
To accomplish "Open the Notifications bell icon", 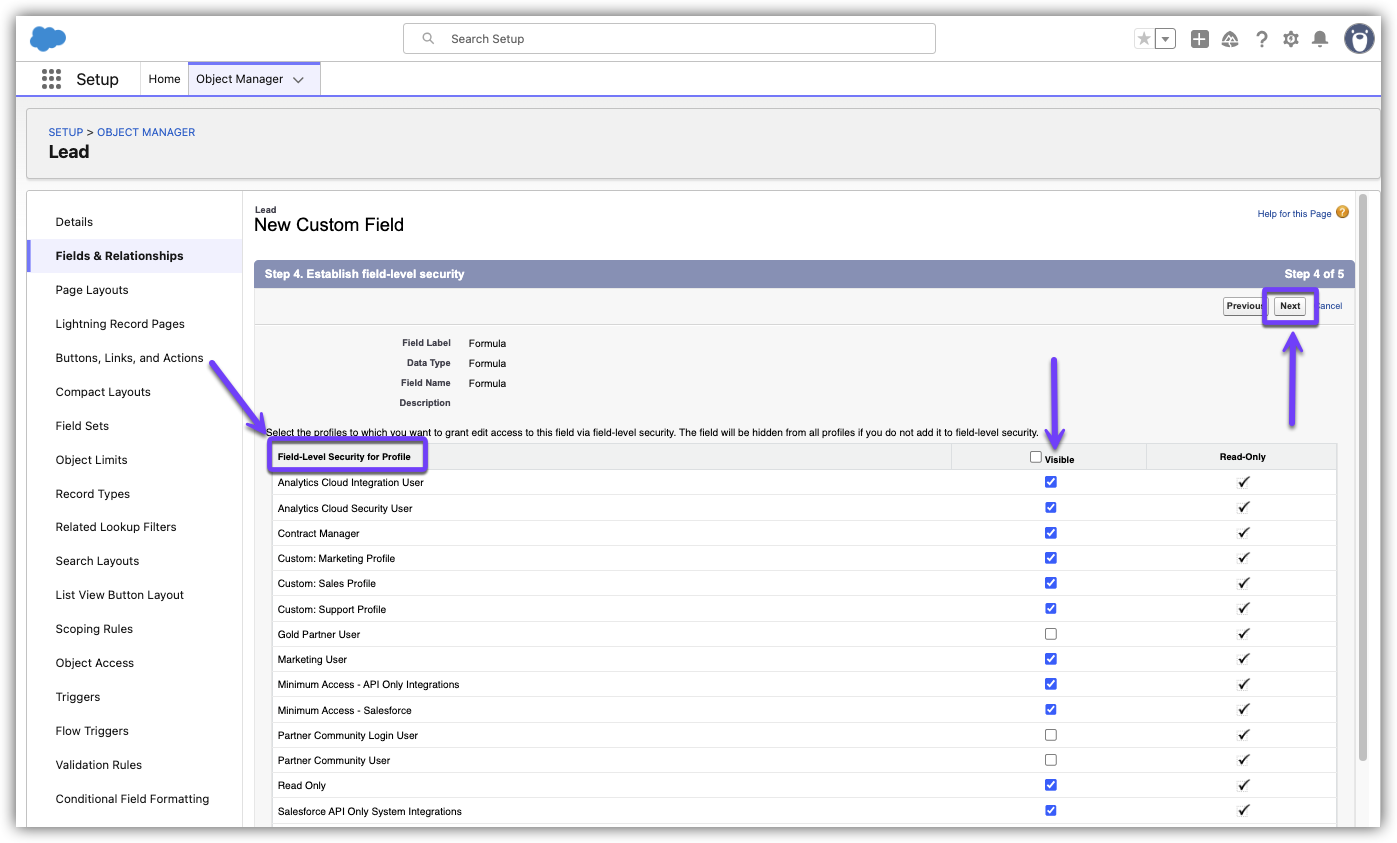I will 1320,39.
